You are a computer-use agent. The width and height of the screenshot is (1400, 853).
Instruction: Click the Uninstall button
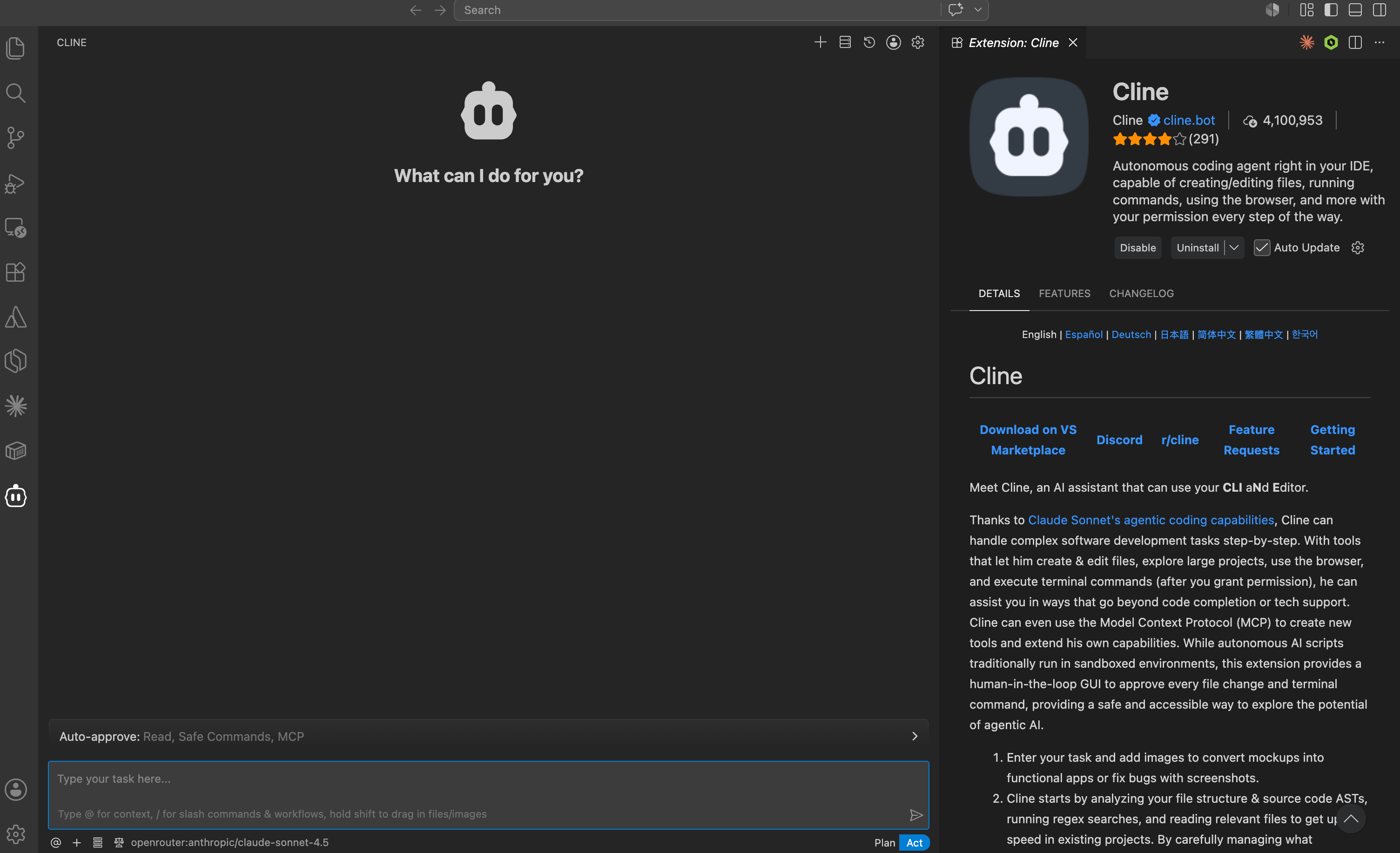pyautogui.click(x=1197, y=248)
